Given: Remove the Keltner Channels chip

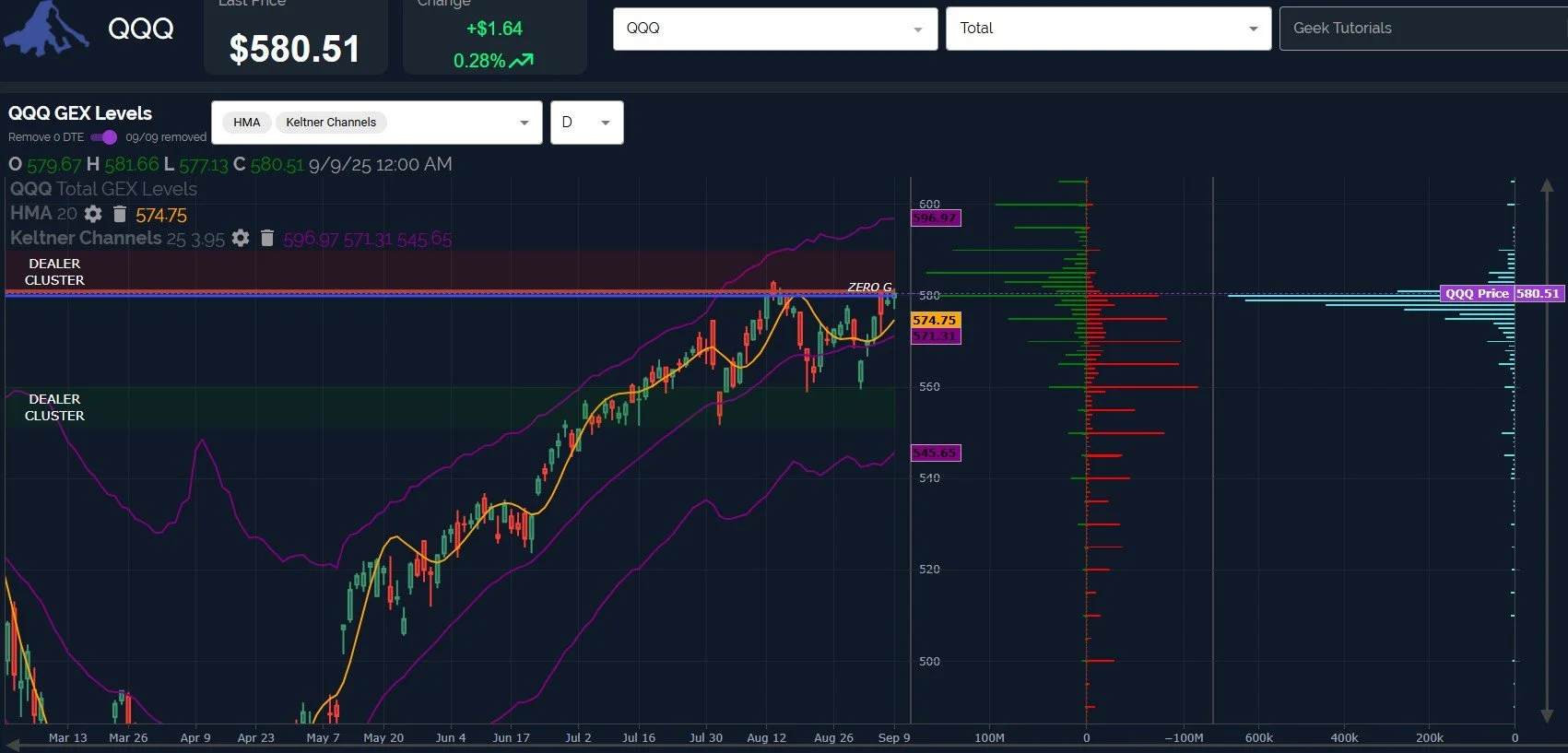Looking at the screenshot, I should pos(331,123).
